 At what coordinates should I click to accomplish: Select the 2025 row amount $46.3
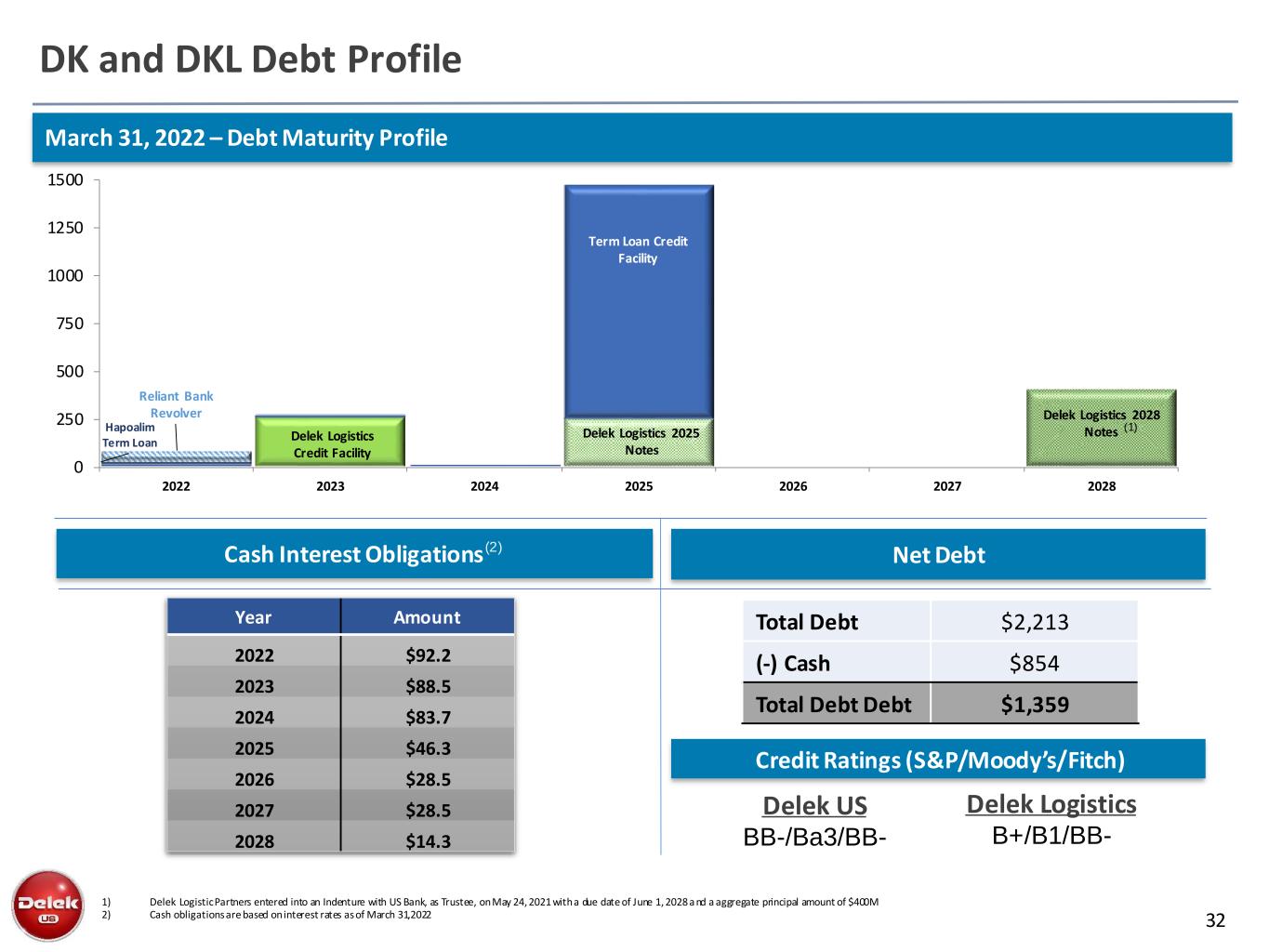pyautogui.click(x=428, y=747)
